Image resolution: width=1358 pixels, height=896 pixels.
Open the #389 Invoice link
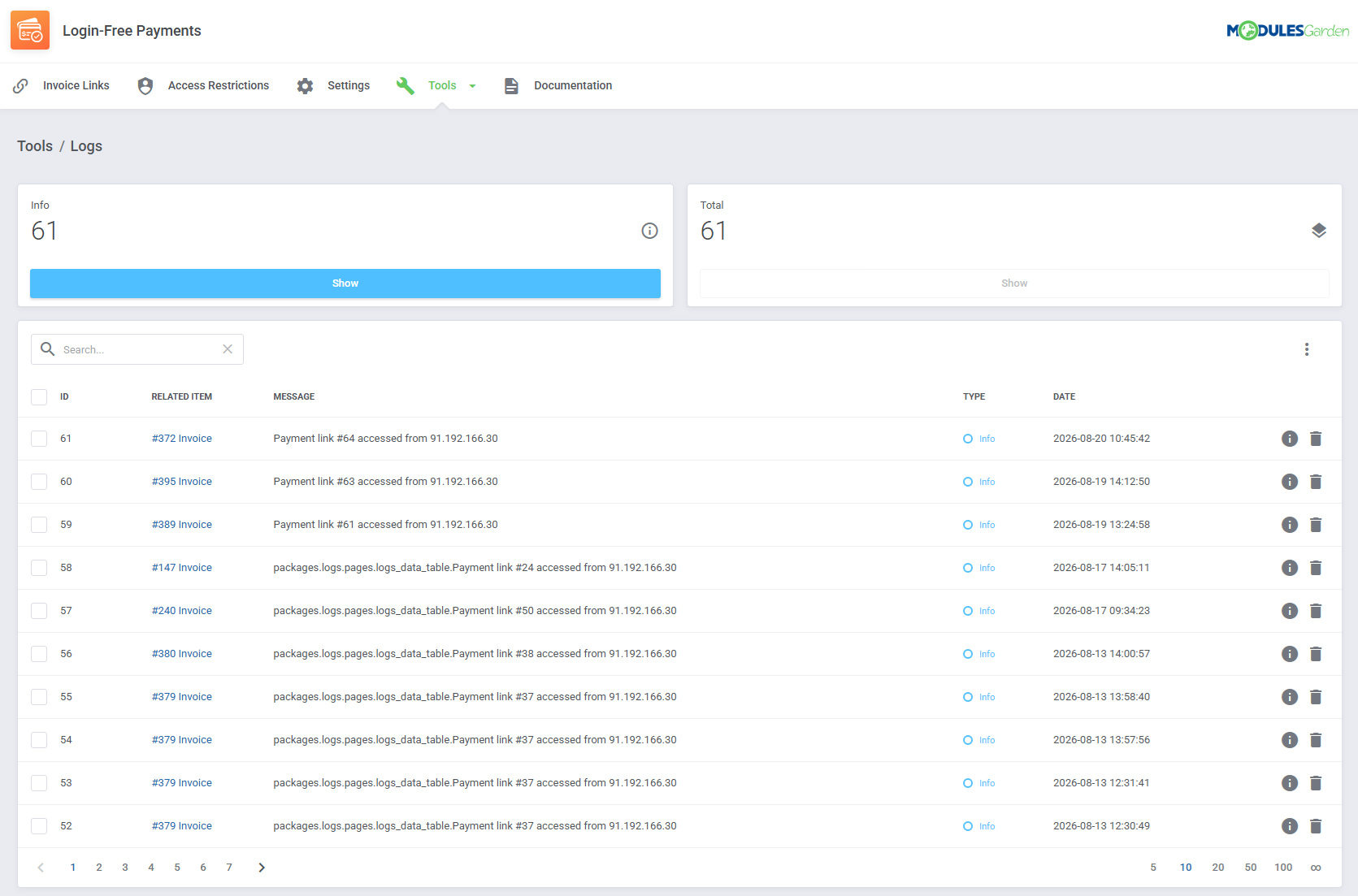182,525
